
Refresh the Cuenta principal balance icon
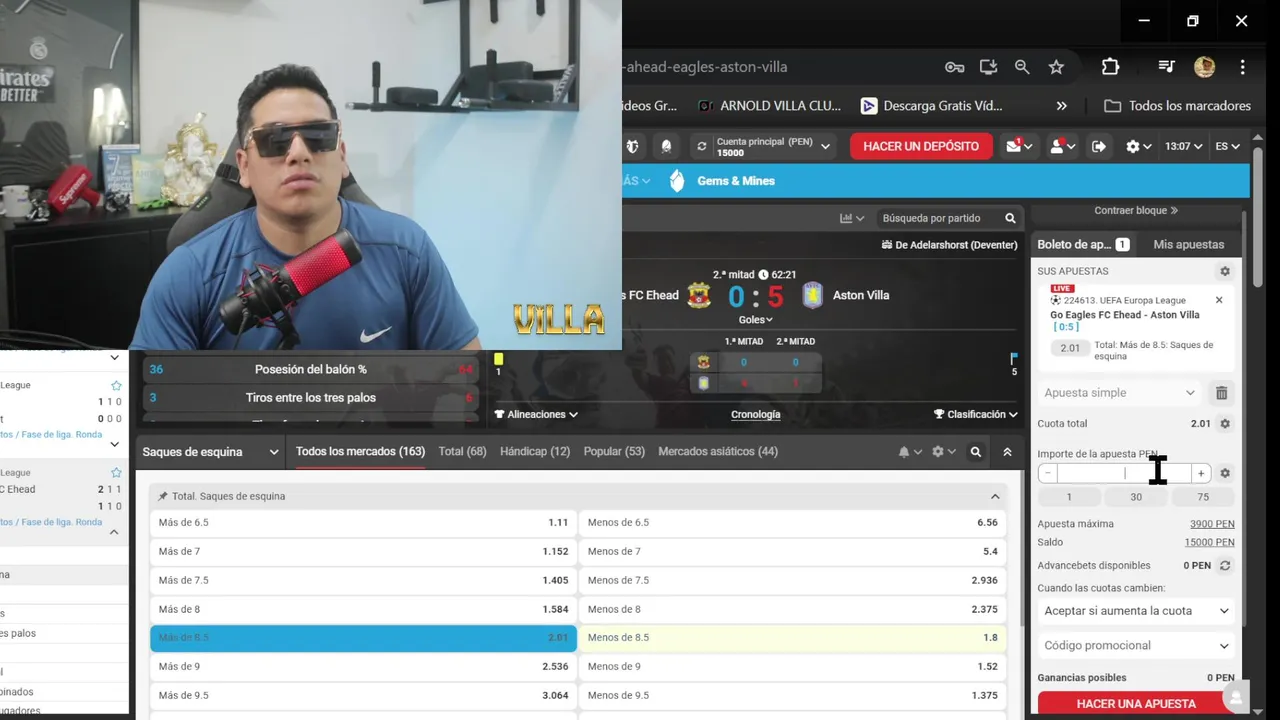[x=702, y=146]
